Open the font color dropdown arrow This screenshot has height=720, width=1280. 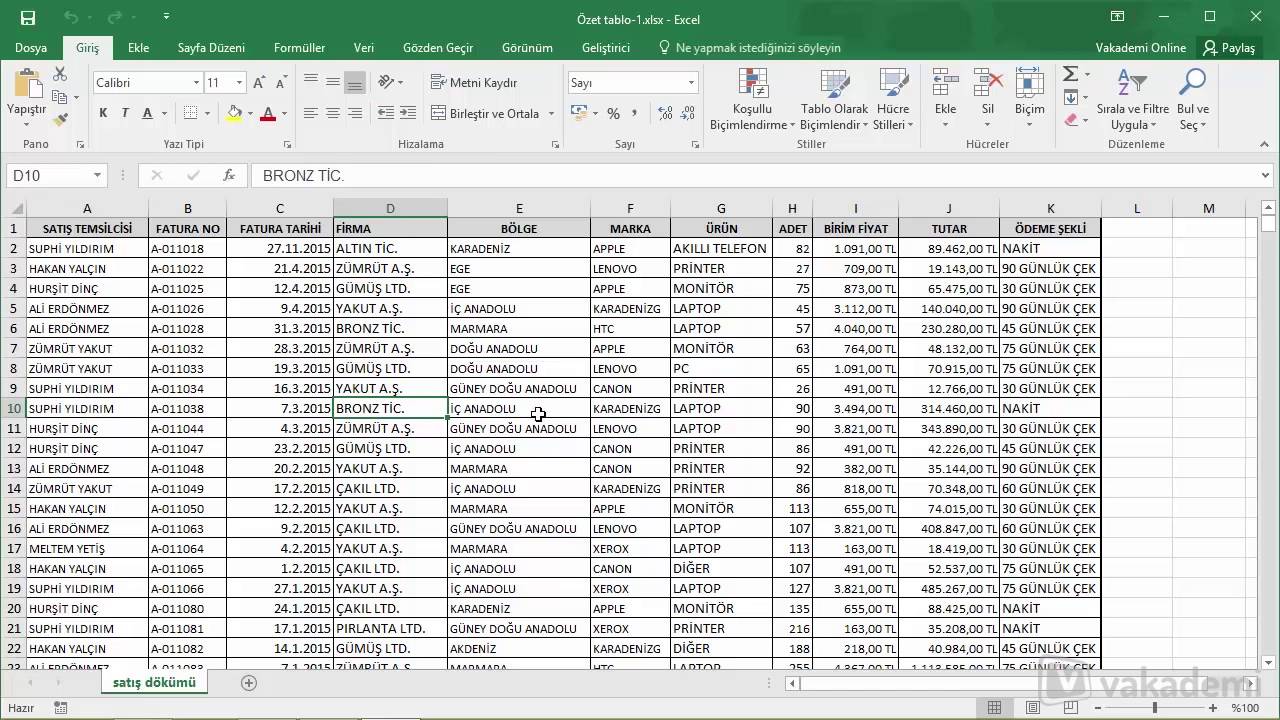[x=284, y=114]
